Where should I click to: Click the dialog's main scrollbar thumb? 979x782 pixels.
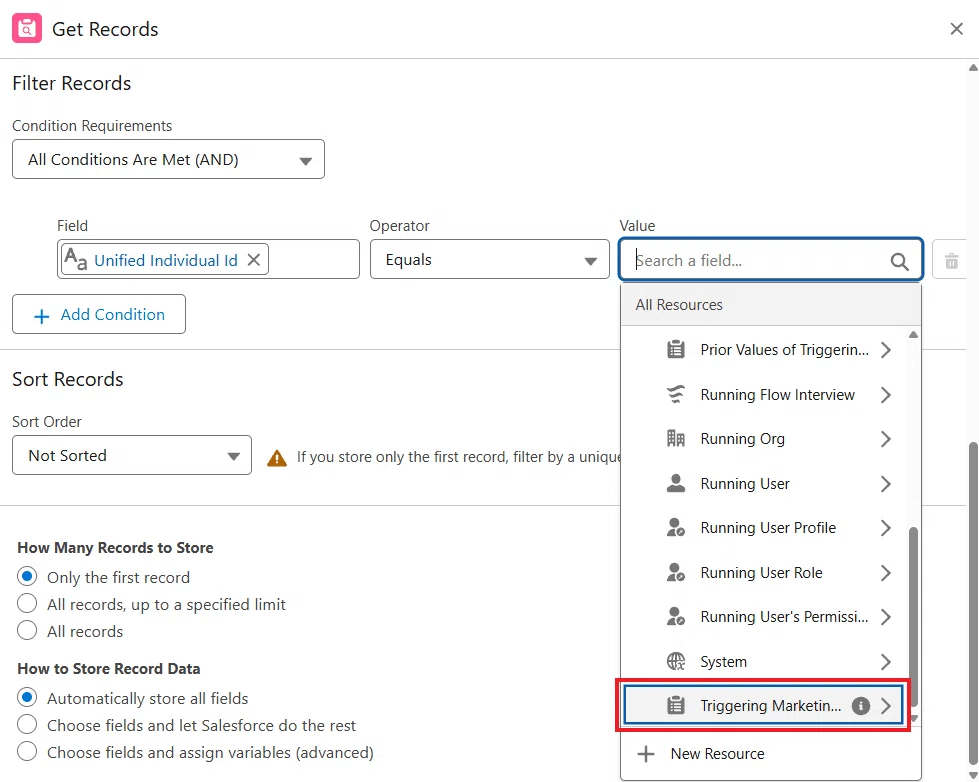point(973,603)
